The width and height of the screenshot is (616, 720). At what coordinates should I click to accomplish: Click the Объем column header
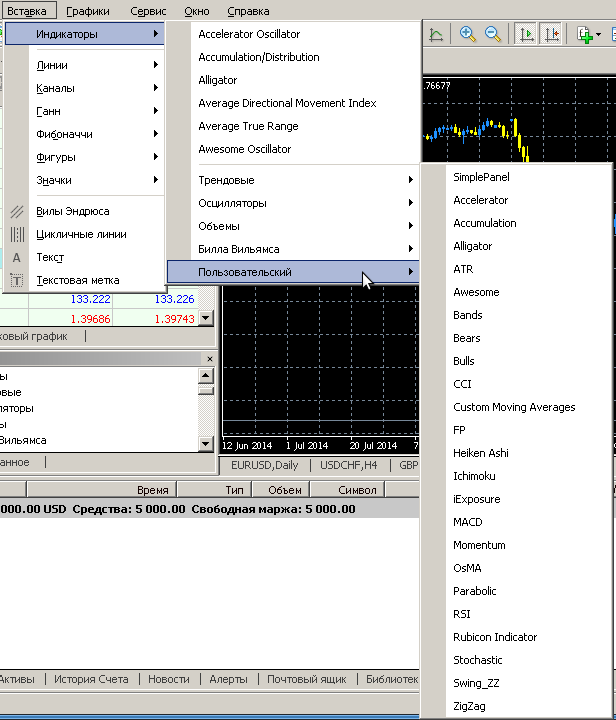coord(281,490)
